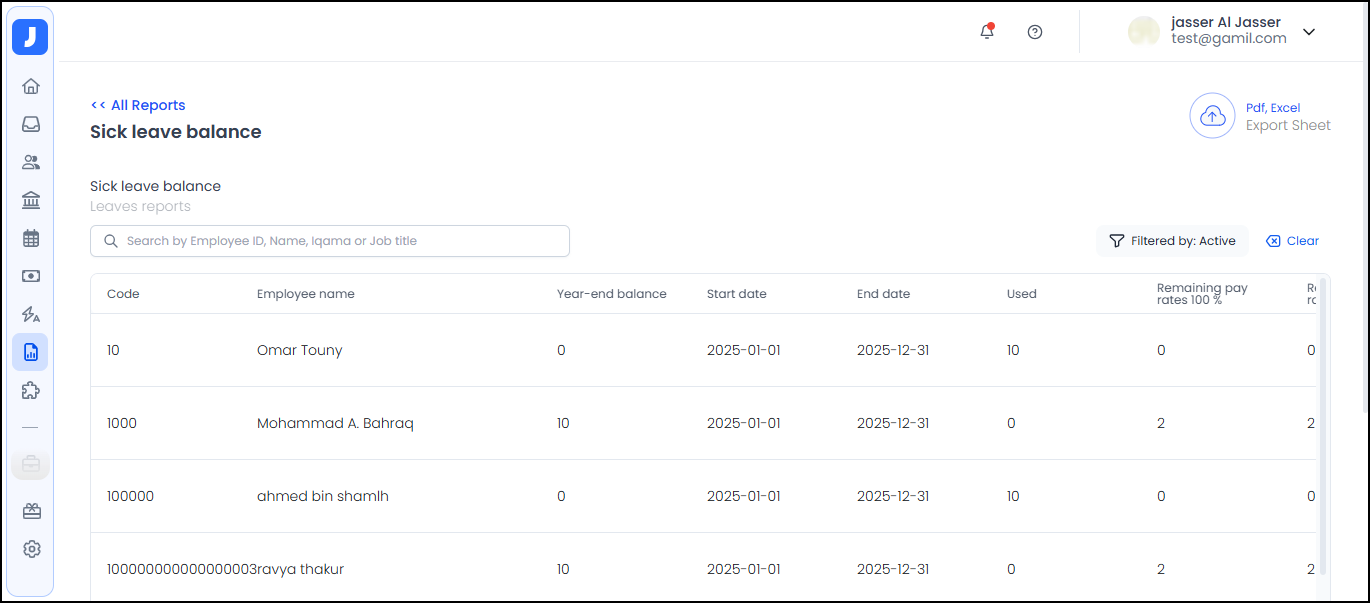Select the inbox tray icon in the sidebar
The image size is (1370, 603).
tap(30, 124)
